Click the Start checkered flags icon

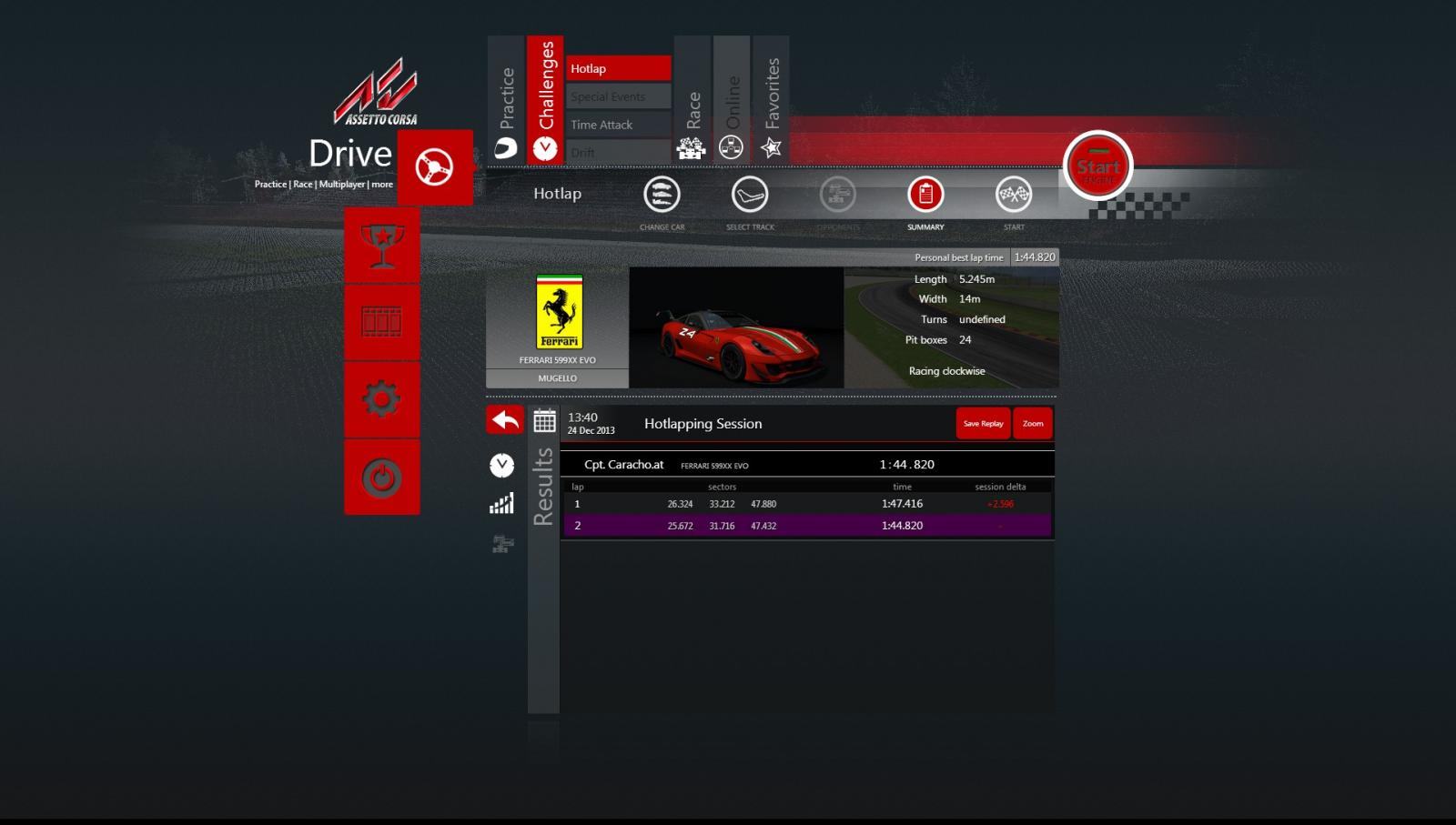[1014, 195]
